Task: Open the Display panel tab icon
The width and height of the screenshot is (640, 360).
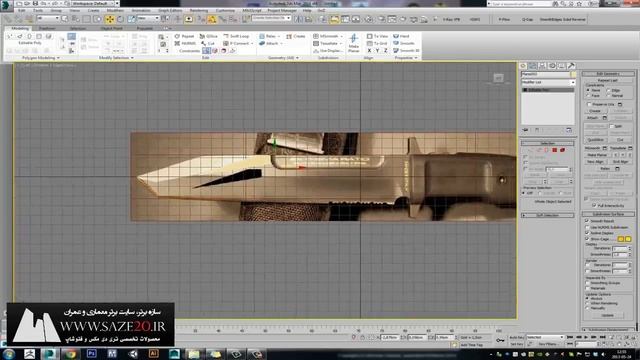Action: (x=561, y=66)
